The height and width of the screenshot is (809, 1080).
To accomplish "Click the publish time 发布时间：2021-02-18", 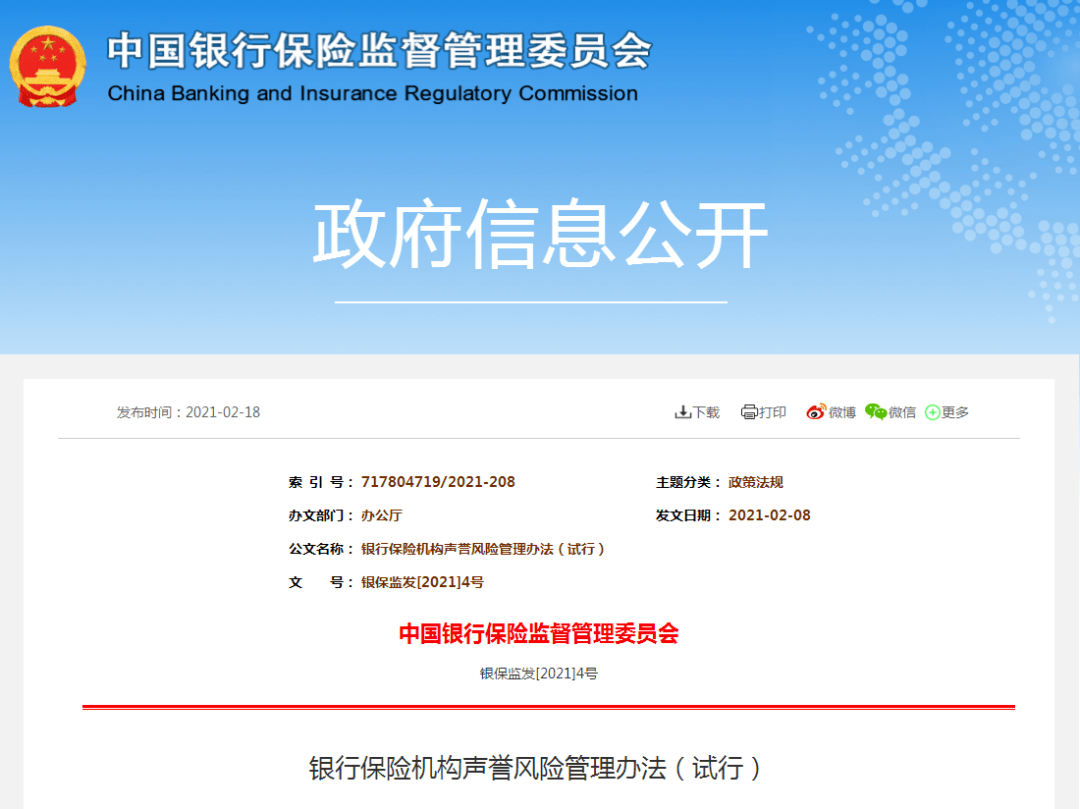I will 188,412.
